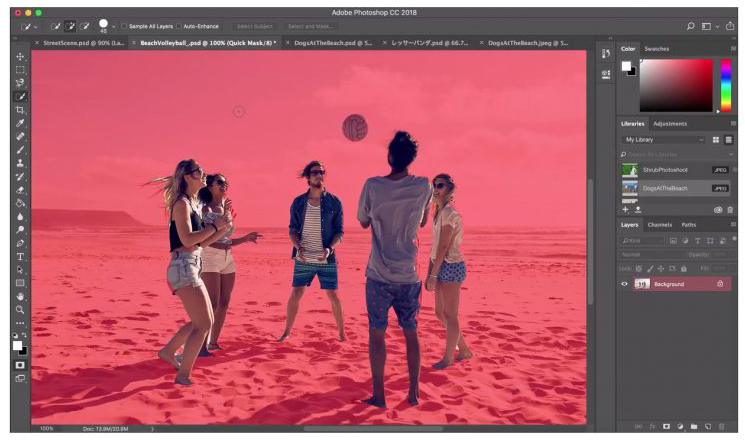Enable Sample All Layers checkbox
Screen dimensions: 745x442
tap(125, 25)
